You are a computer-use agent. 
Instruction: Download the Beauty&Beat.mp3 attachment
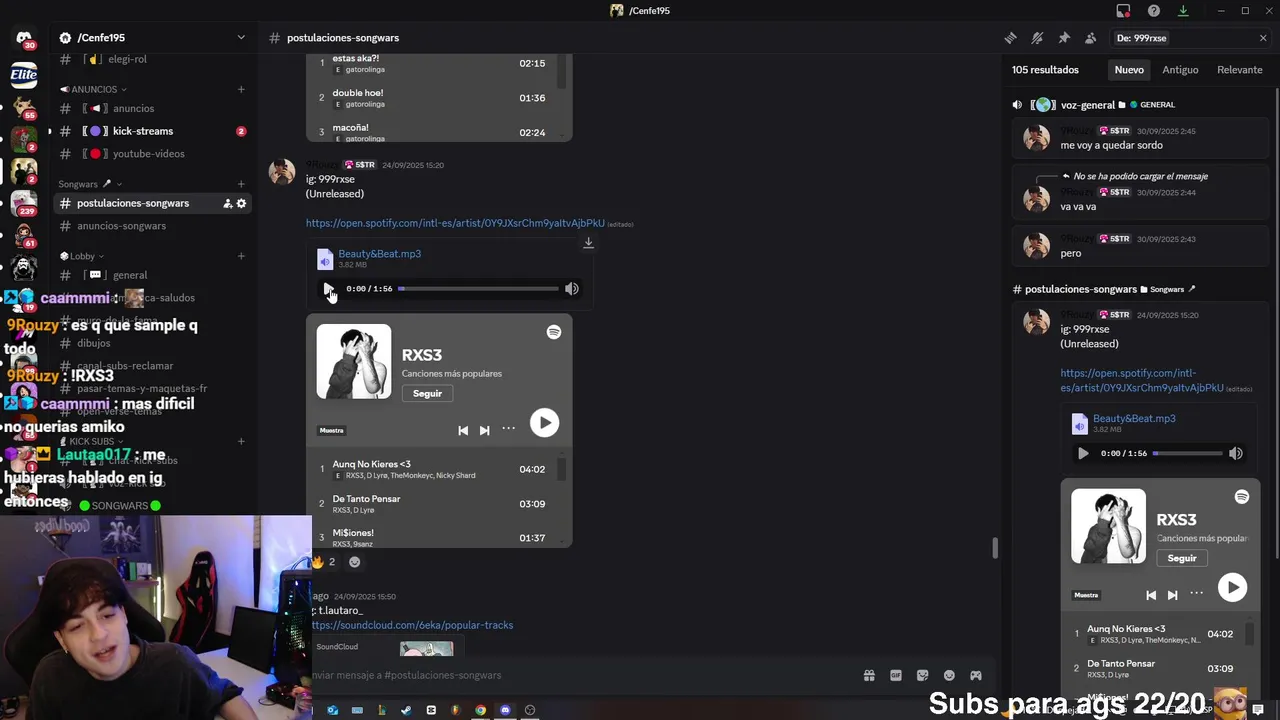[x=588, y=243]
